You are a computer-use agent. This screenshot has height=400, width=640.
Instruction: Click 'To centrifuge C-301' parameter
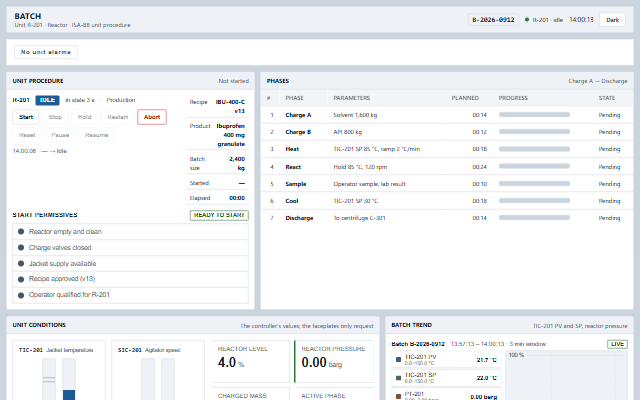(359, 218)
